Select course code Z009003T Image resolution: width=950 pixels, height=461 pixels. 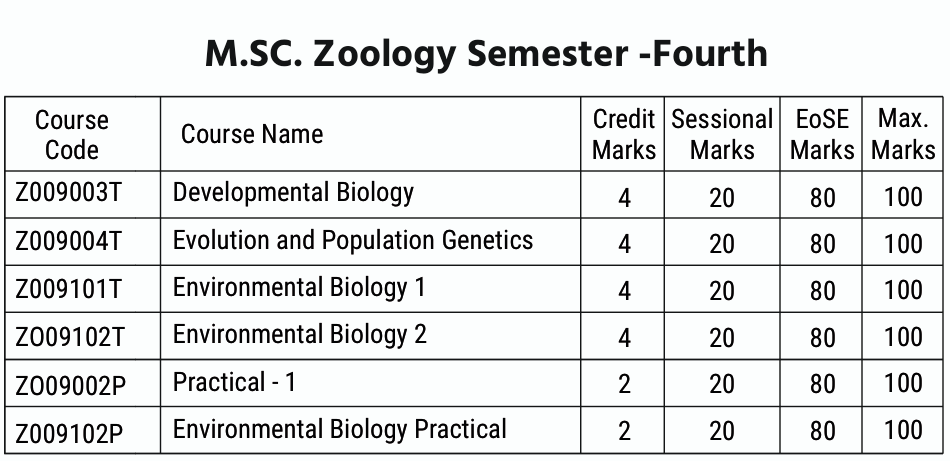coord(68,194)
